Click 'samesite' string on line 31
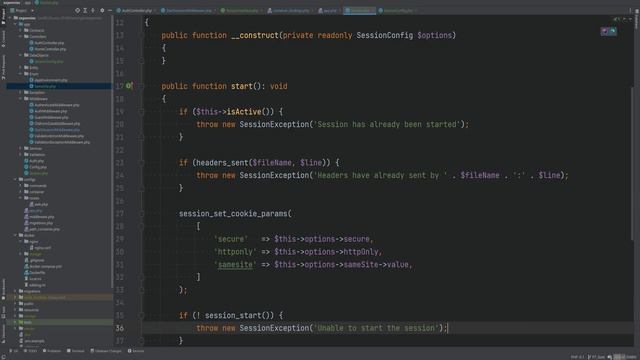 [x=235, y=264]
